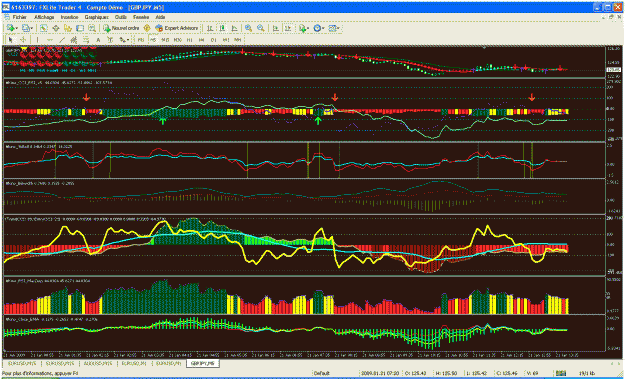This screenshot has width=625, height=379.
Task: Open the indicators list icon
Action: pyautogui.click(x=302, y=28)
